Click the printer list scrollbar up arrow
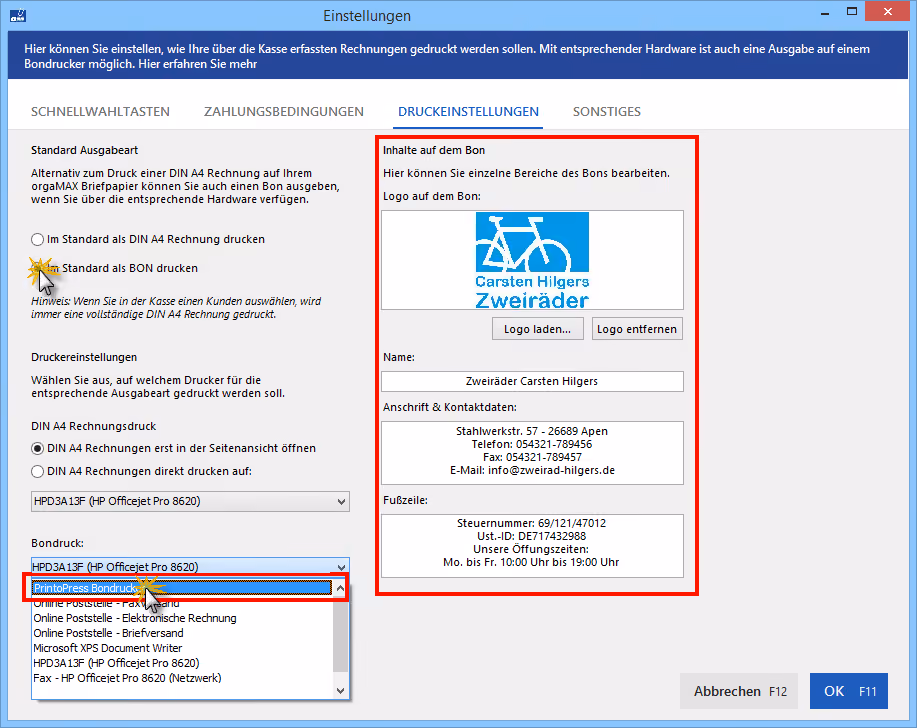 click(x=340, y=588)
